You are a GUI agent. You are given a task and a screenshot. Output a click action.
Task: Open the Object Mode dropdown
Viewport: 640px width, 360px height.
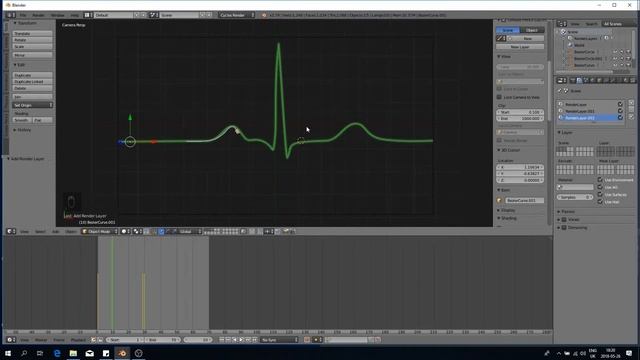point(100,231)
